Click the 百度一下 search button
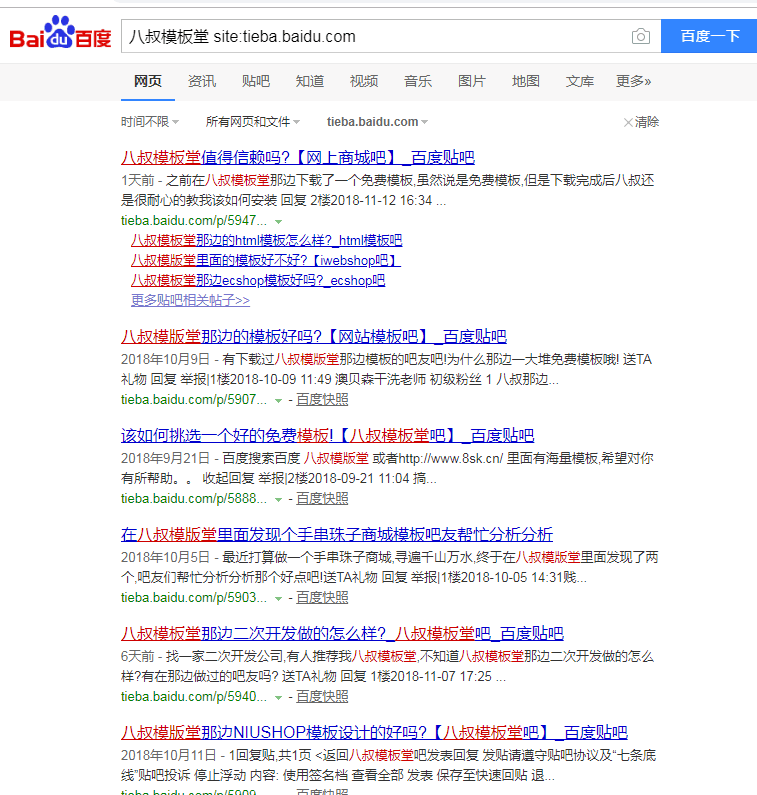The height and width of the screenshot is (795, 757). [x=709, y=36]
